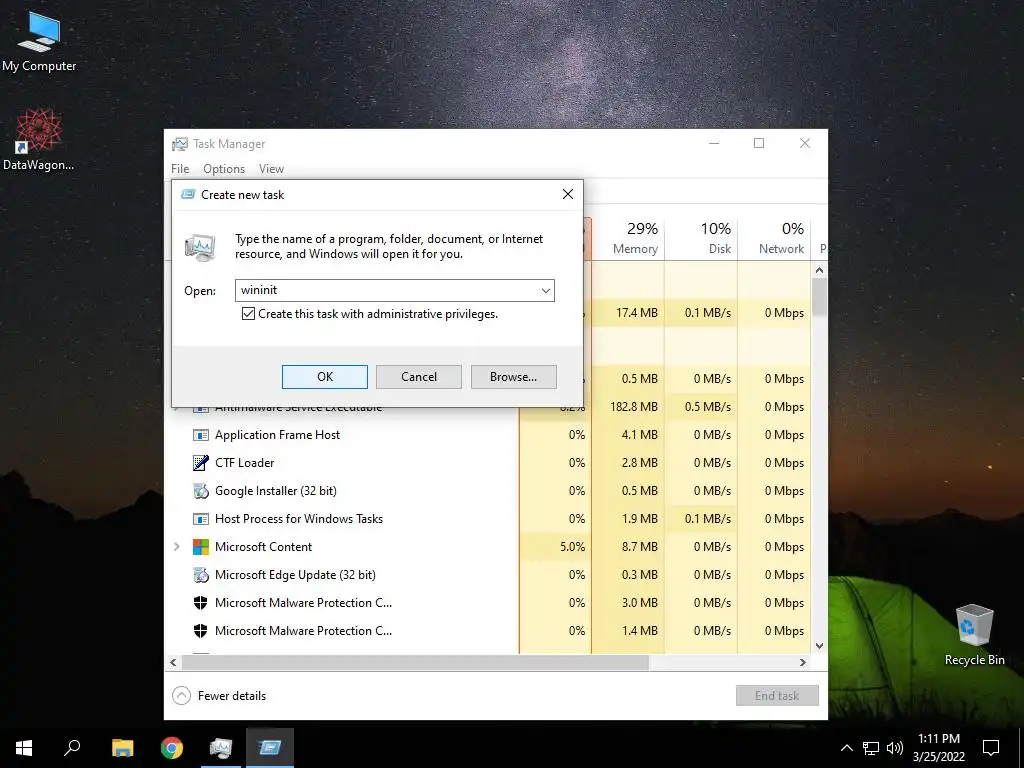Click the 182.8 MB memory value

(x=634, y=407)
